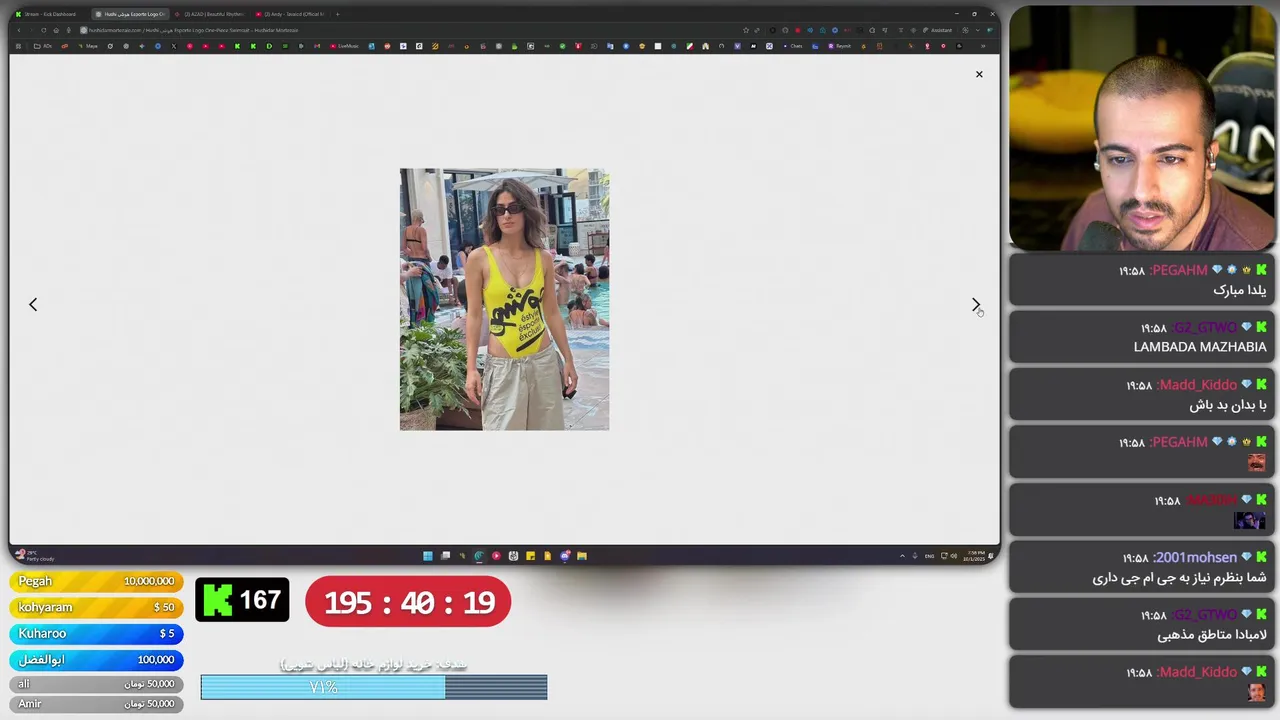Select the Pegah 10,000,000 donor row
The image size is (1280, 720).
point(96,581)
